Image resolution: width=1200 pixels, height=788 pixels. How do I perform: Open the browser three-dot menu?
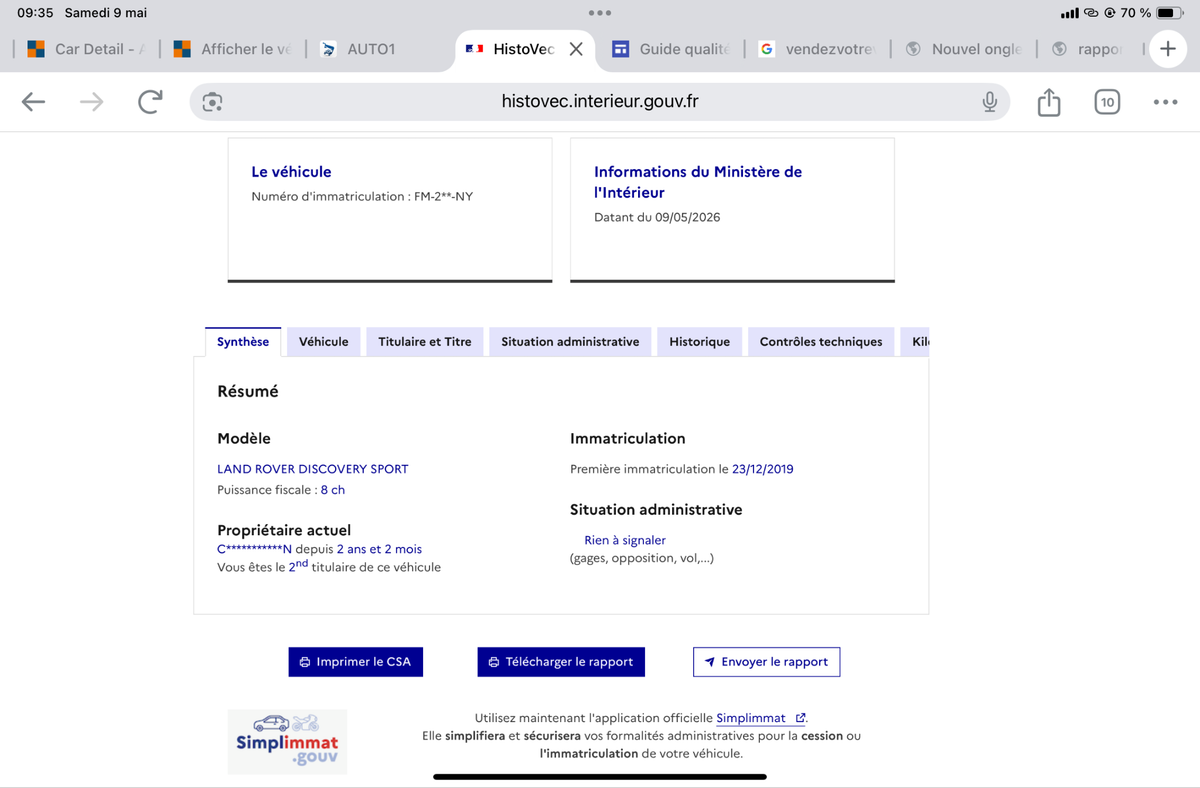[1165, 102]
